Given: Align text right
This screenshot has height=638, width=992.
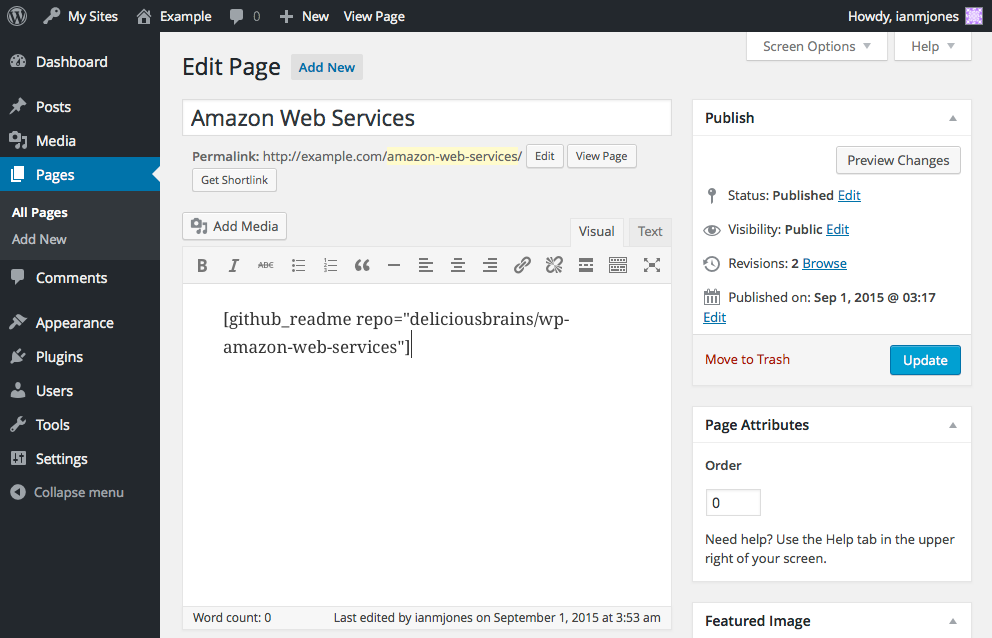Looking at the screenshot, I should tap(490, 265).
